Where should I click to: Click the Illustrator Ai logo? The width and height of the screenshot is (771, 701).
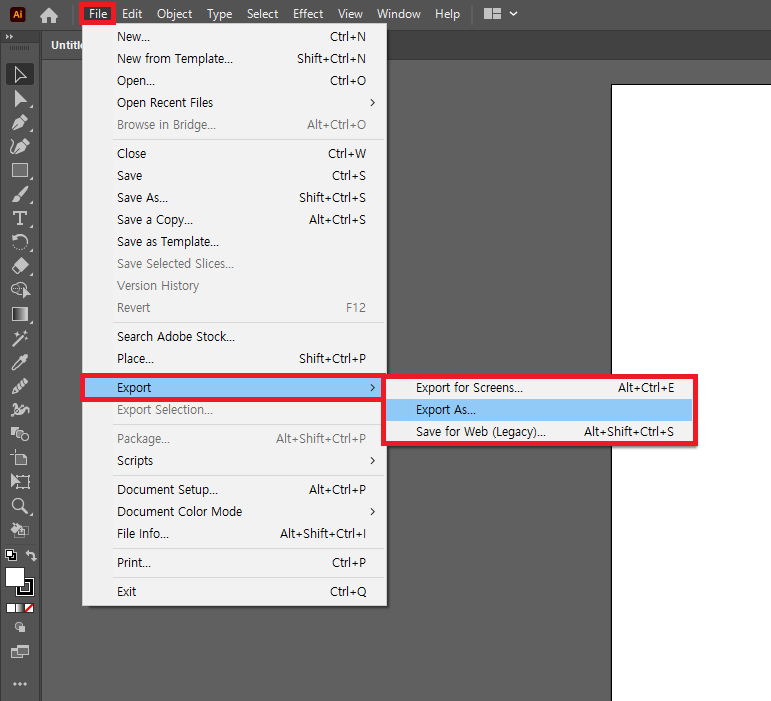[x=18, y=14]
